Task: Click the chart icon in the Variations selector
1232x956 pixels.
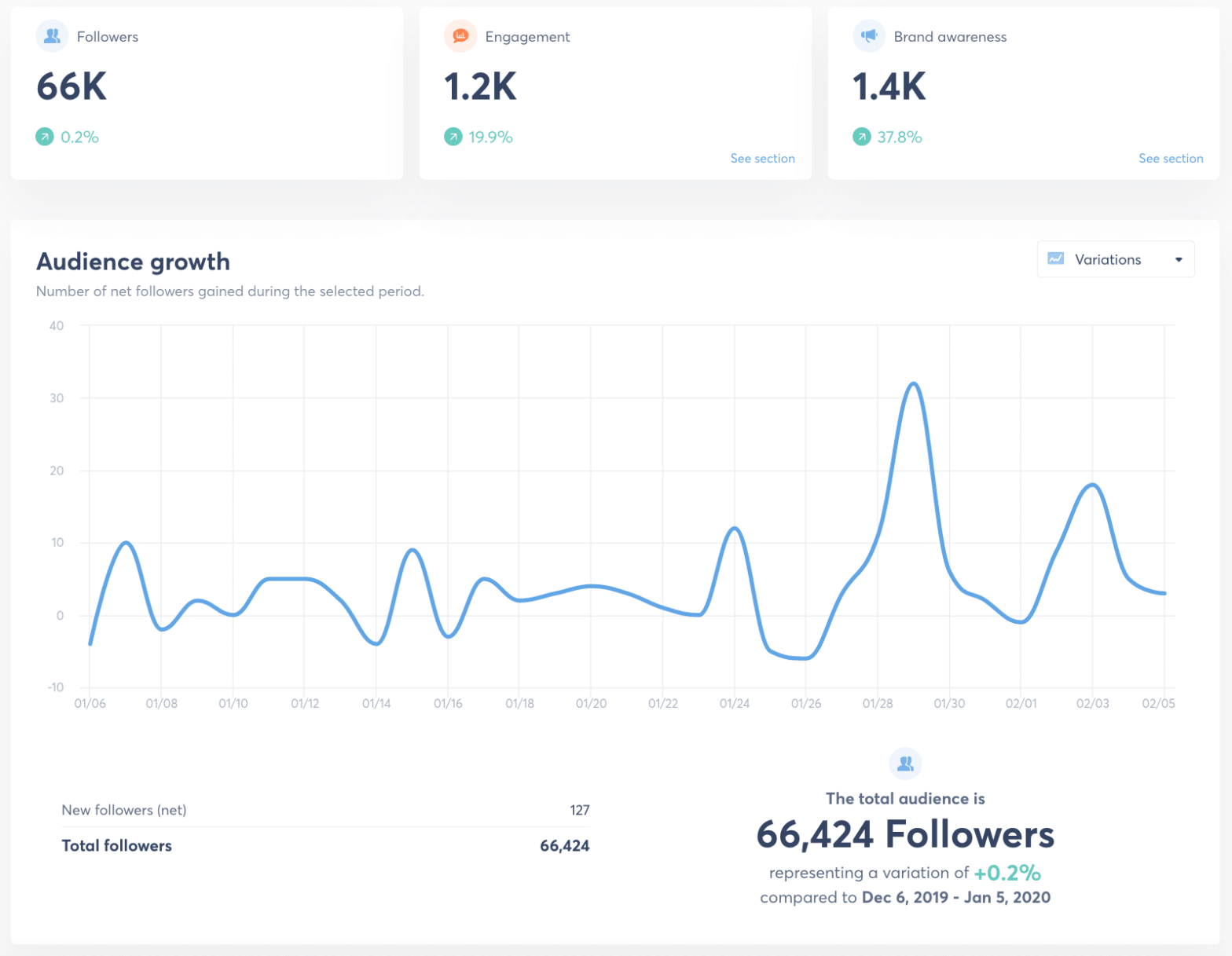Action: pyautogui.click(x=1056, y=259)
